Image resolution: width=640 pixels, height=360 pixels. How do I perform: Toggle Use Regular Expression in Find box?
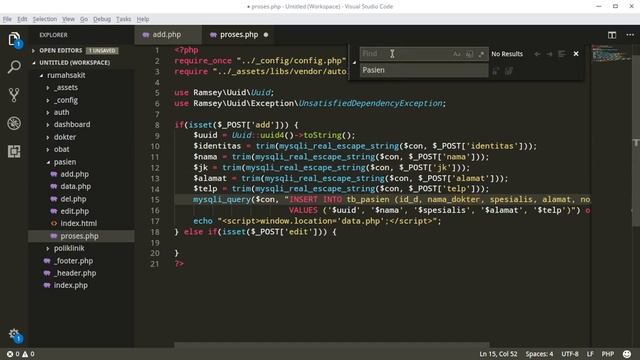481,54
